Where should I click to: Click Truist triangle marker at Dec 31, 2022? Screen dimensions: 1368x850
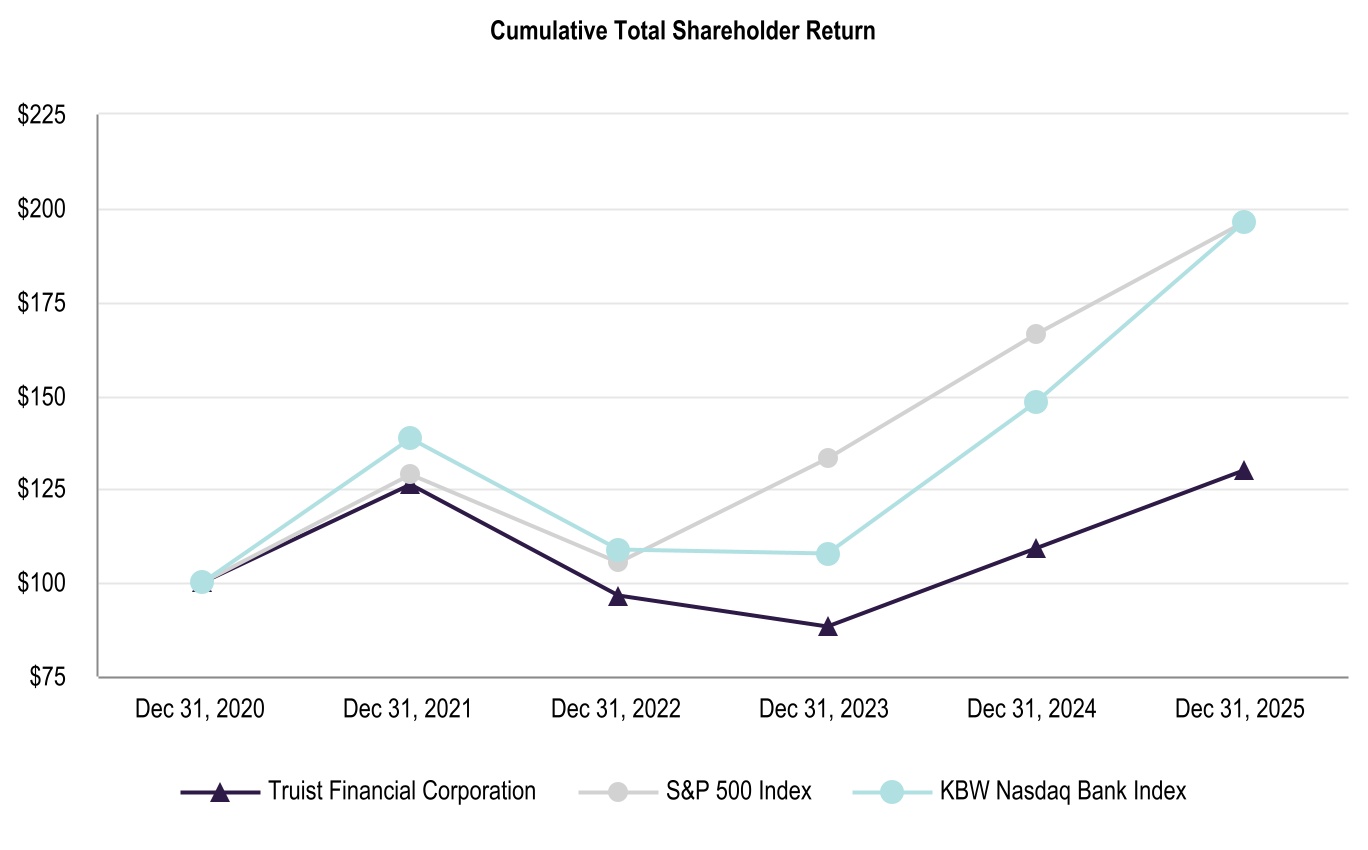click(x=618, y=596)
